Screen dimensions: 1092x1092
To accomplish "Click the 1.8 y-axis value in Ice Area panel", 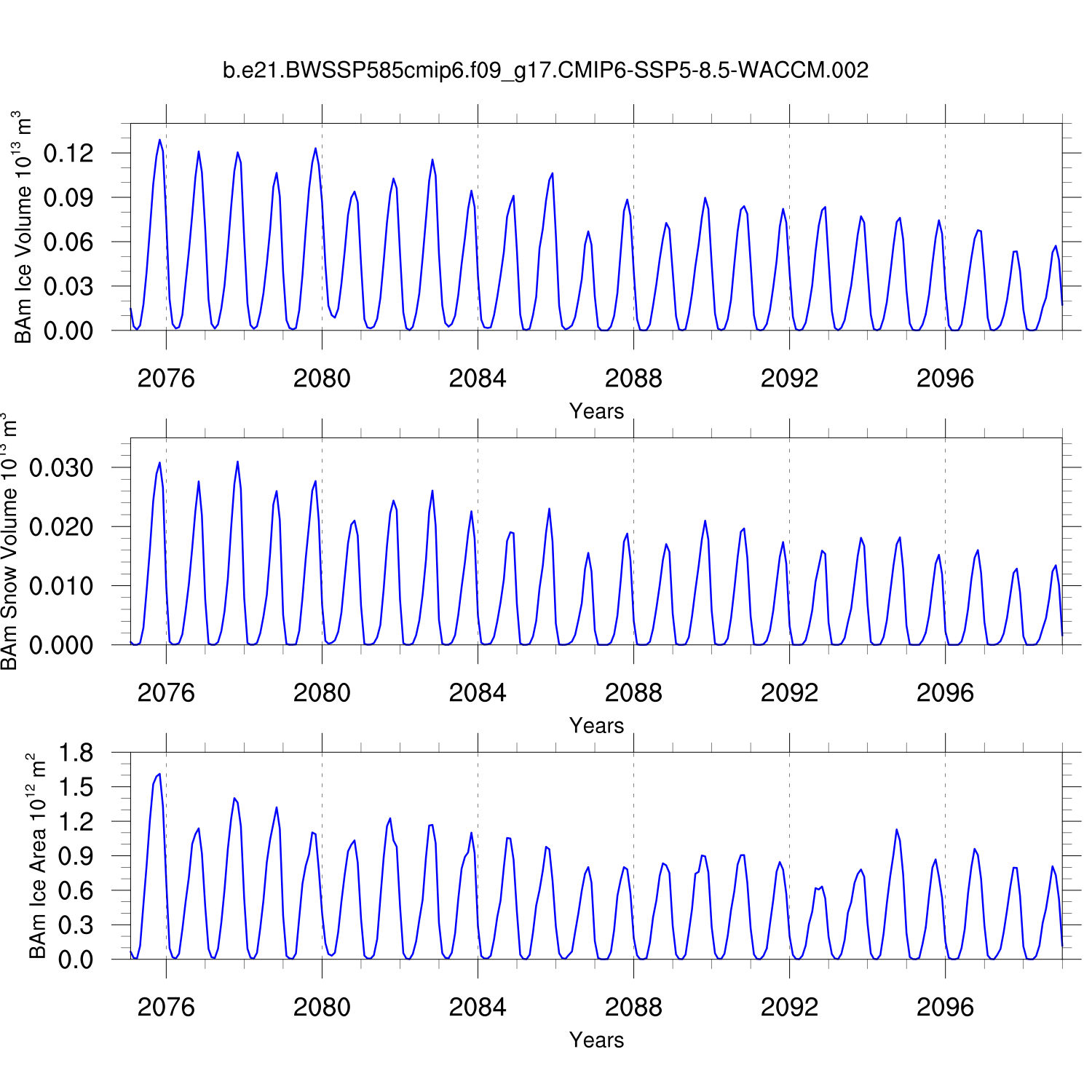I will pos(76,753).
